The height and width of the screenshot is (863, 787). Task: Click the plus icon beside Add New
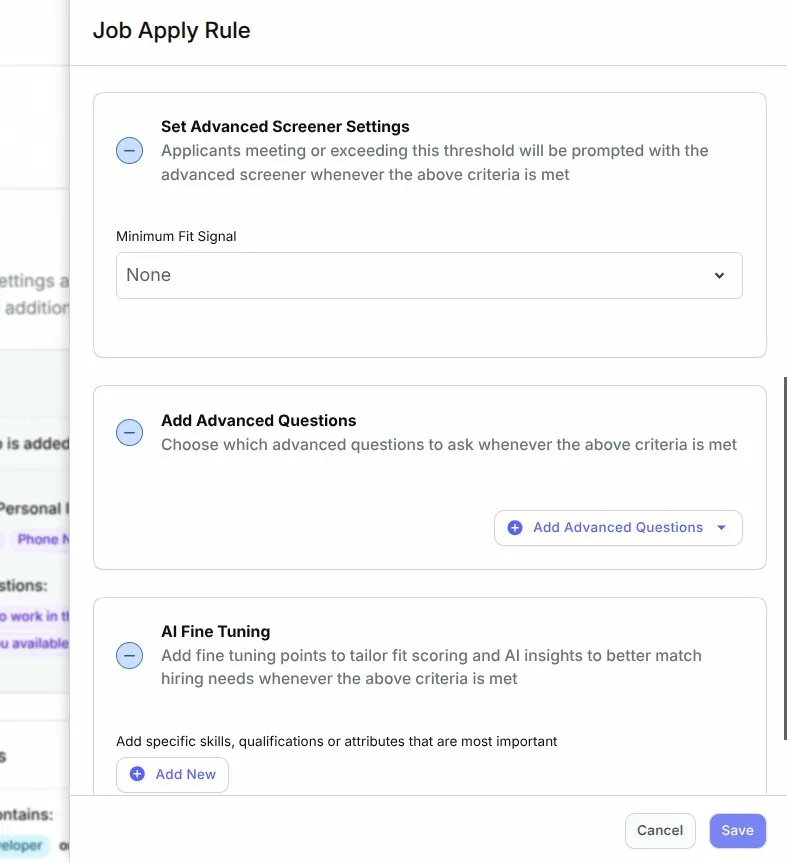coord(137,774)
